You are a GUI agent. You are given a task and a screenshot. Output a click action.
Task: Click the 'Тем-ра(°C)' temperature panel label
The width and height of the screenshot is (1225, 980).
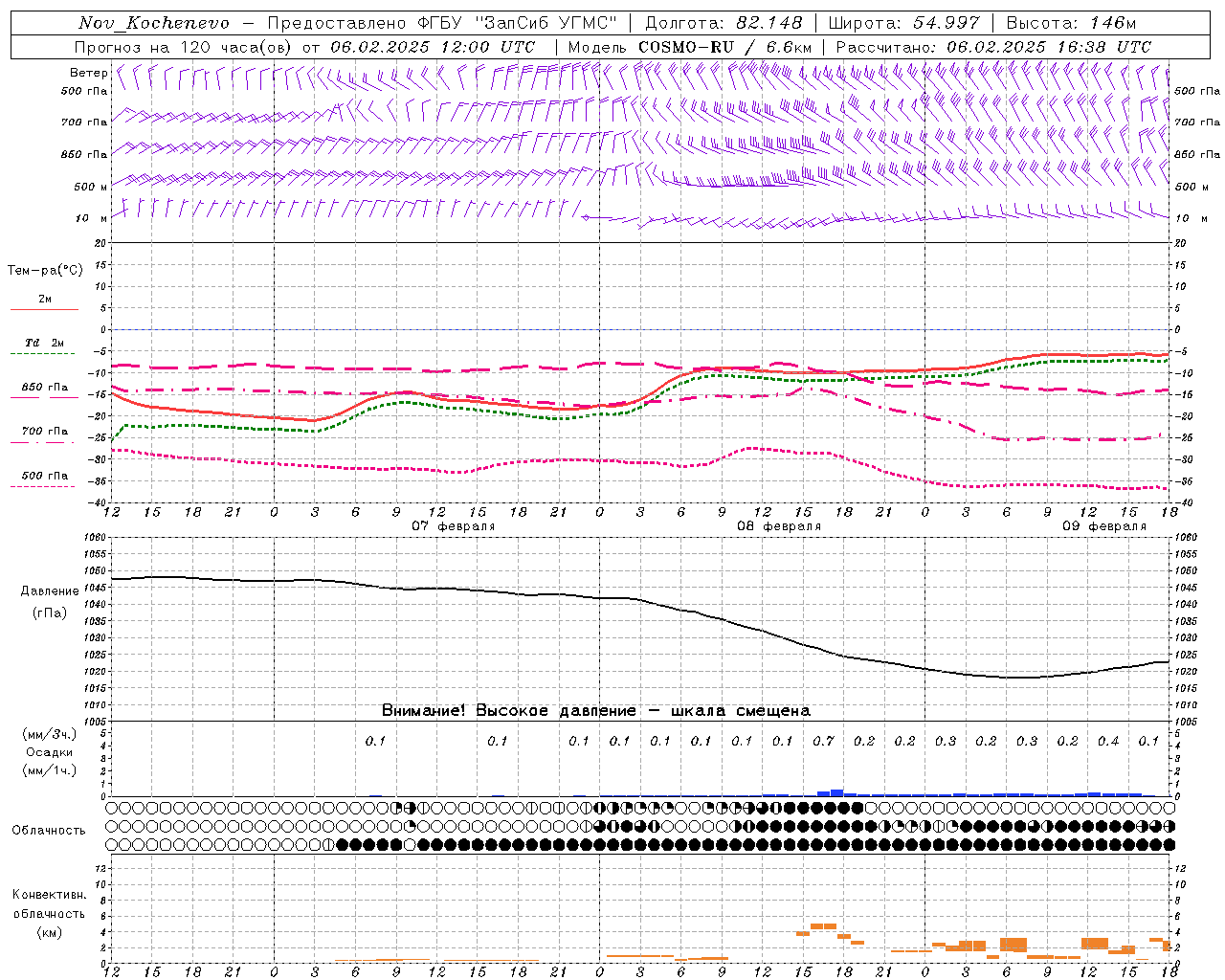pos(45,271)
